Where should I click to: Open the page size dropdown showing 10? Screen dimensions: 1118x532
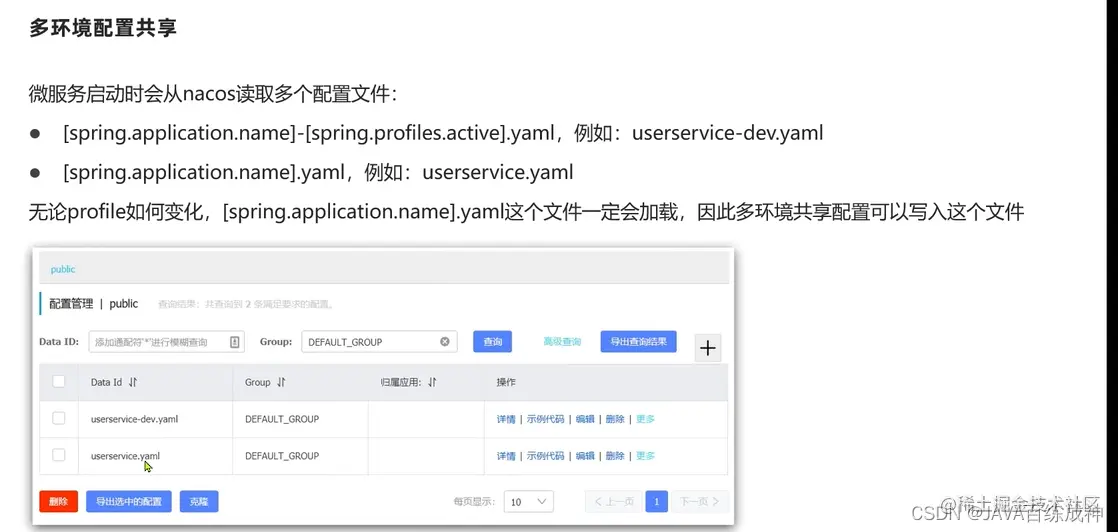point(528,502)
